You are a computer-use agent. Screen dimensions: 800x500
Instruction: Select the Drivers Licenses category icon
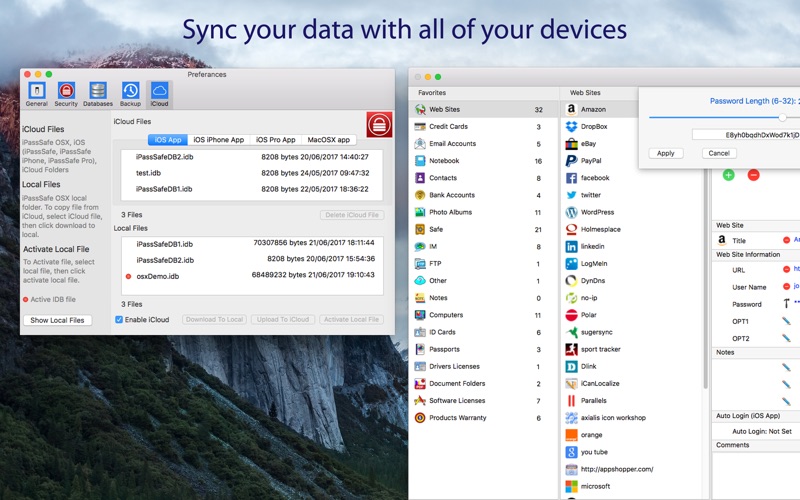click(420, 366)
